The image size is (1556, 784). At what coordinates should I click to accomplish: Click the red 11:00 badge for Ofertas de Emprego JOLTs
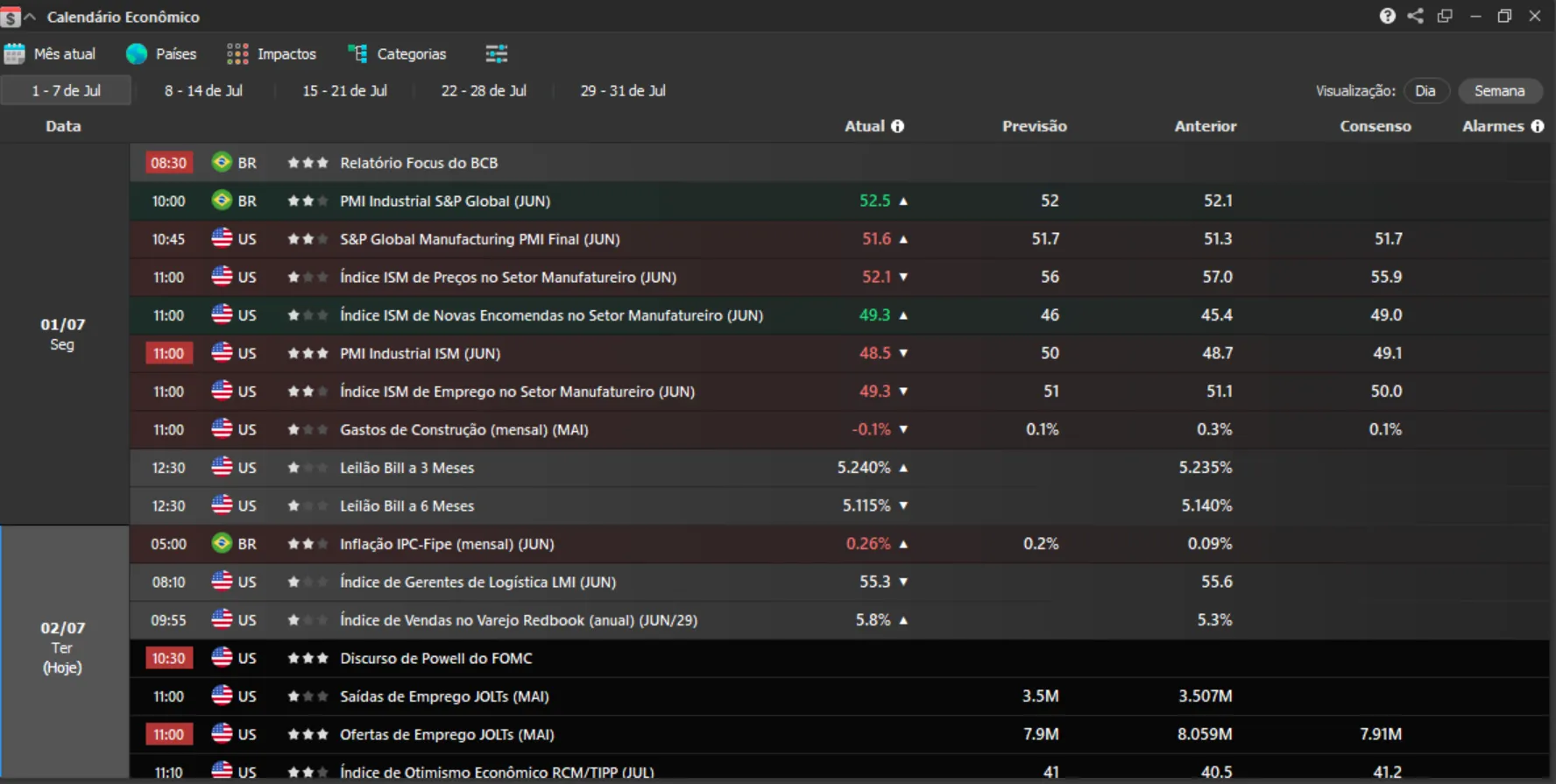[x=168, y=735]
